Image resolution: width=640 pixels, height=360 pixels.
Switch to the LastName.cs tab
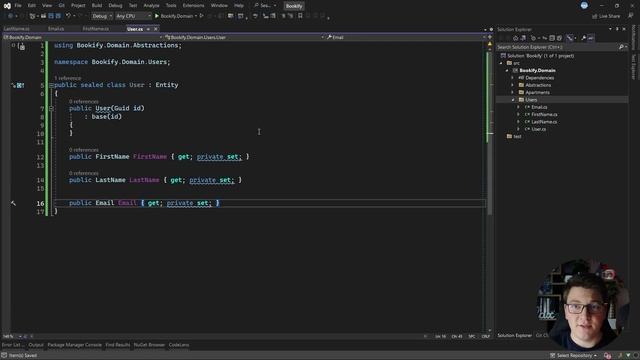[x=16, y=29]
